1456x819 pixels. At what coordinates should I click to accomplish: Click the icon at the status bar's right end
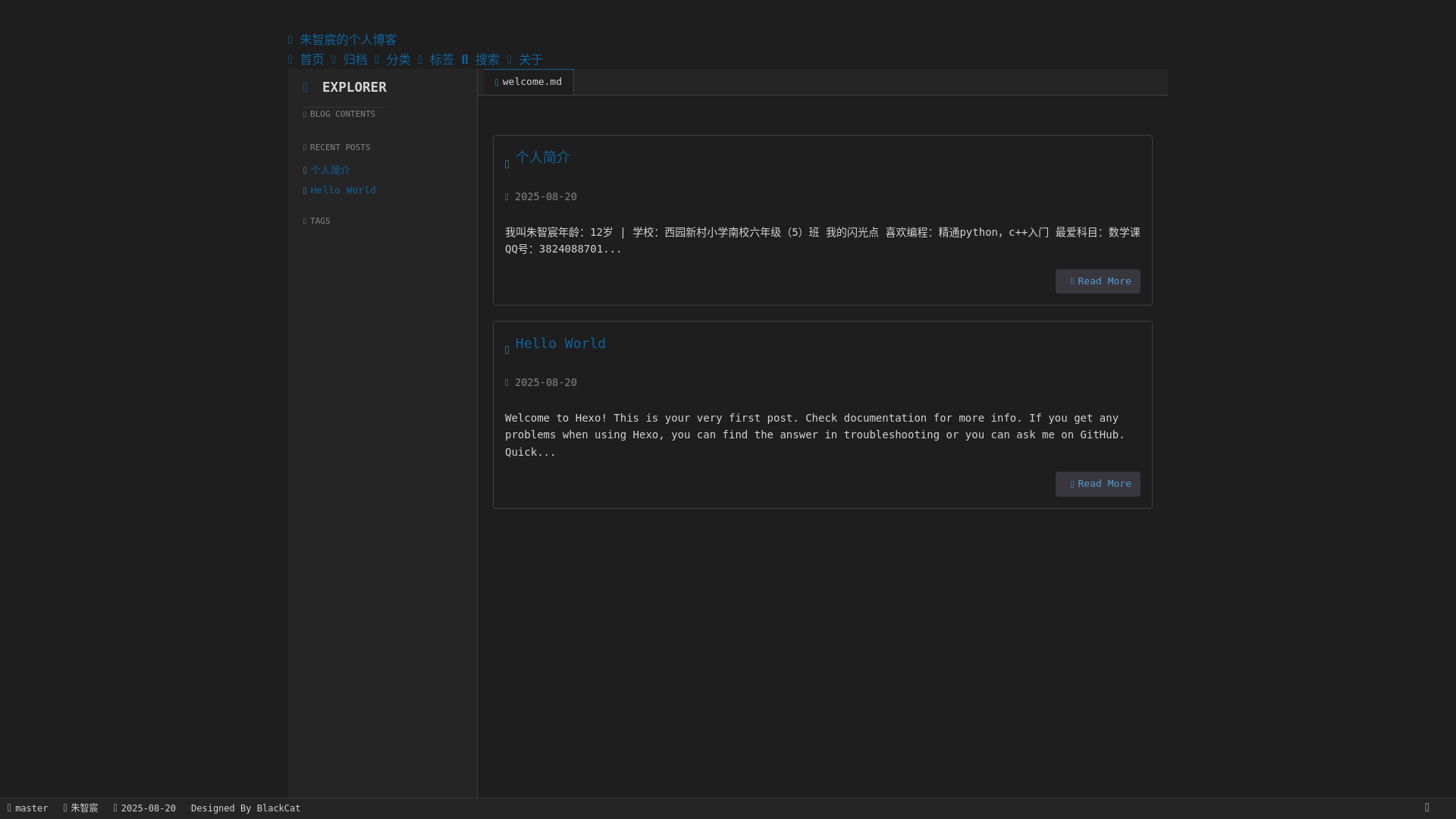(x=1427, y=808)
